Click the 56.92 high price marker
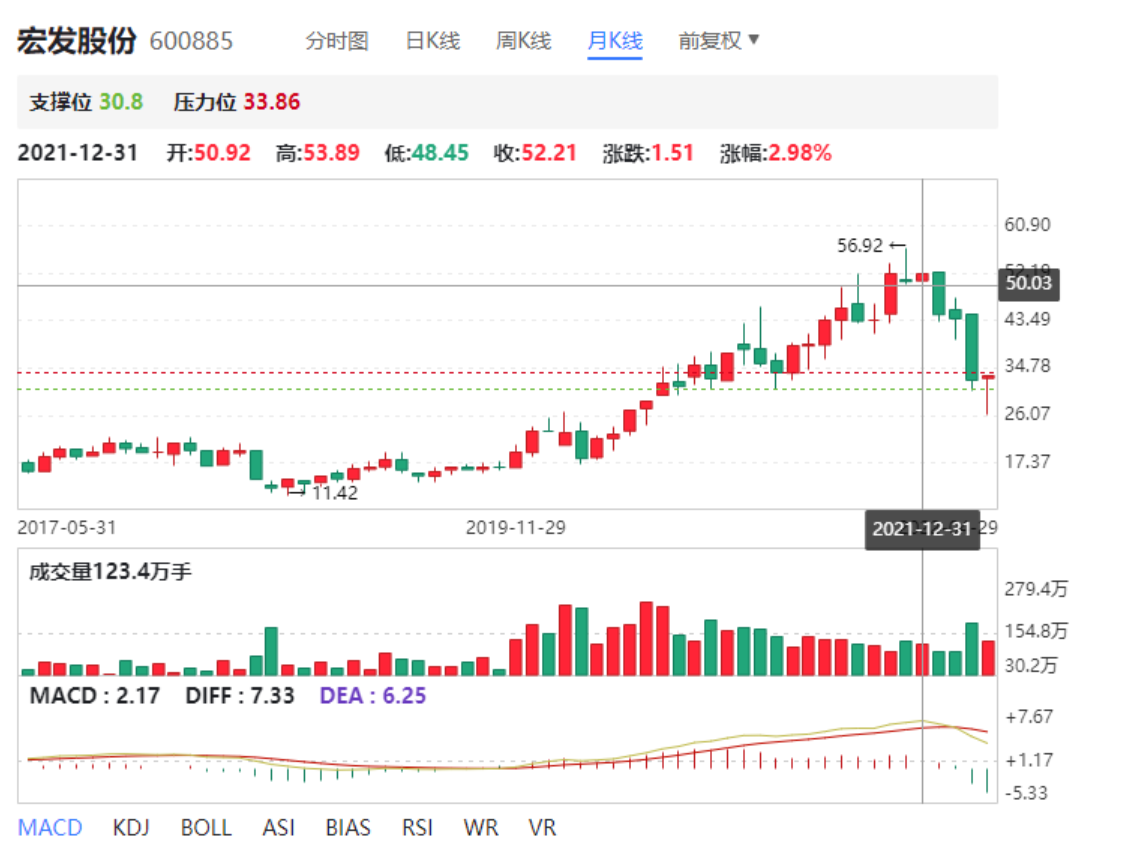Viewport: 1132px width, 846px height. pos(862,245)
